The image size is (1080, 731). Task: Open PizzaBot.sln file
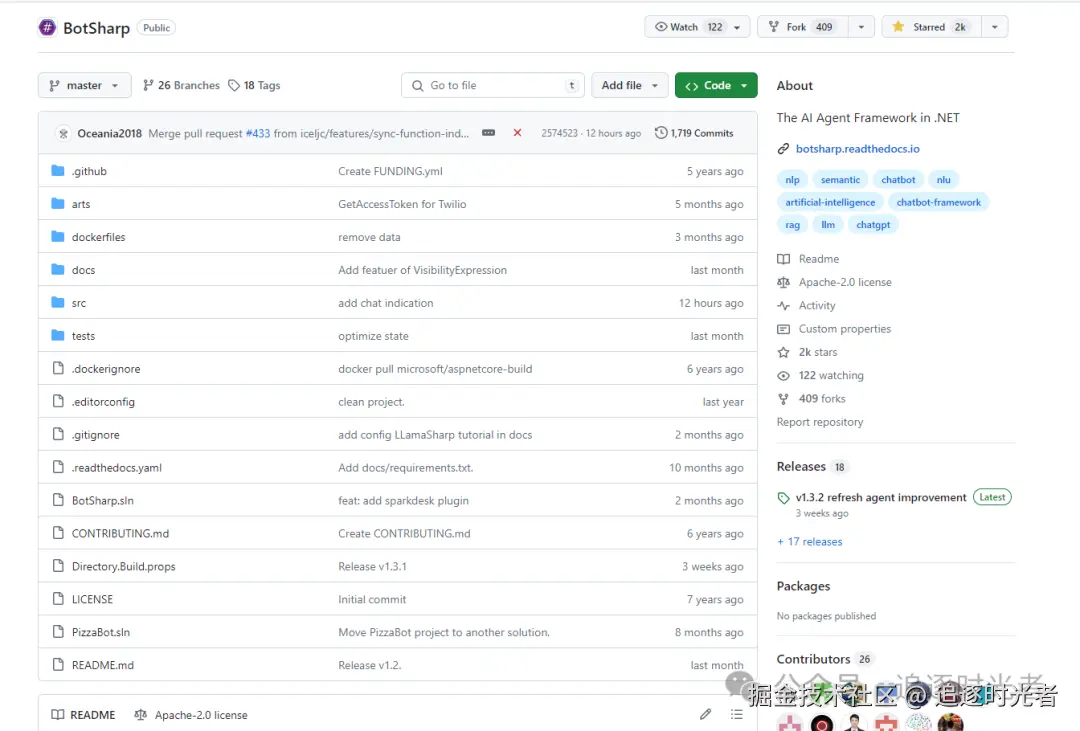click(x=101, y=632)
